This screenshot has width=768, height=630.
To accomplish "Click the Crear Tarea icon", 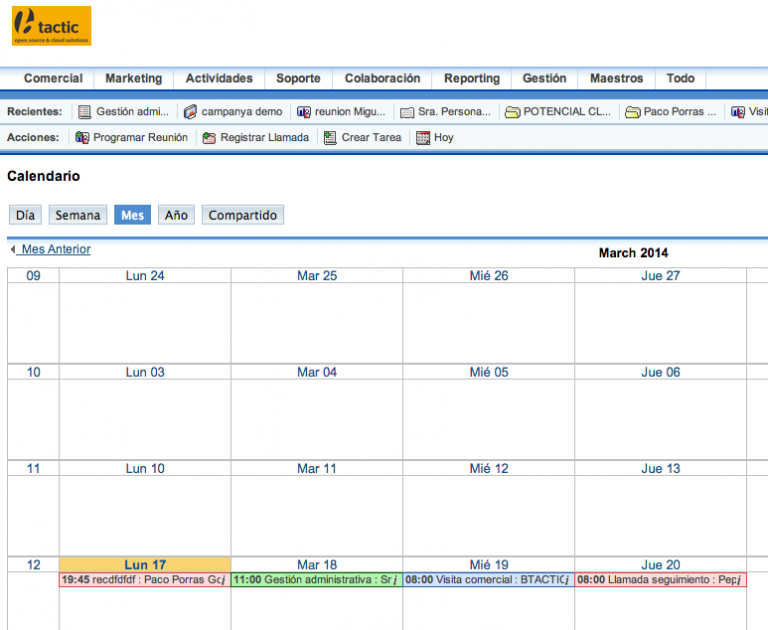I will 330,138.
